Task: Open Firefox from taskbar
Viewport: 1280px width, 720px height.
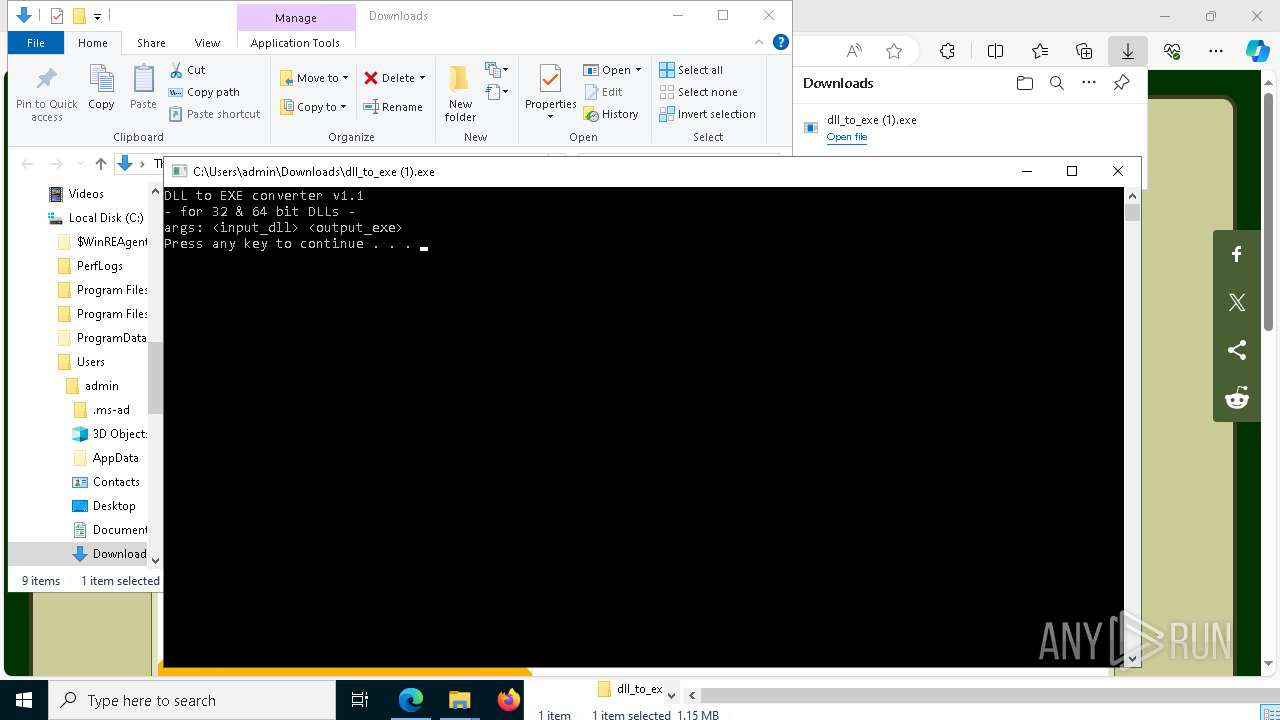Action: 508,700
